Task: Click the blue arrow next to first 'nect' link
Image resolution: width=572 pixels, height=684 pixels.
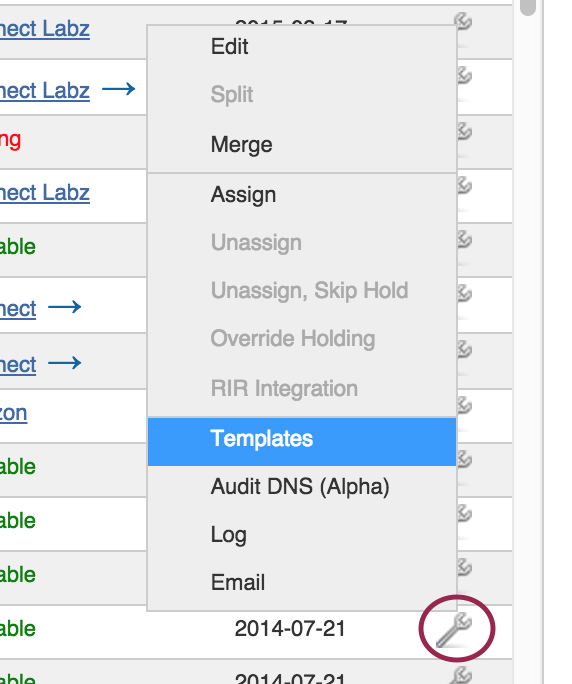Action: (x=65, y=307)
